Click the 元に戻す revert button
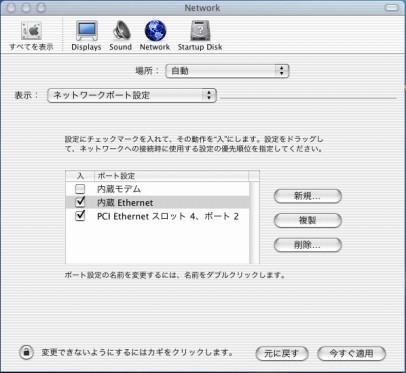 pos(282,353)
